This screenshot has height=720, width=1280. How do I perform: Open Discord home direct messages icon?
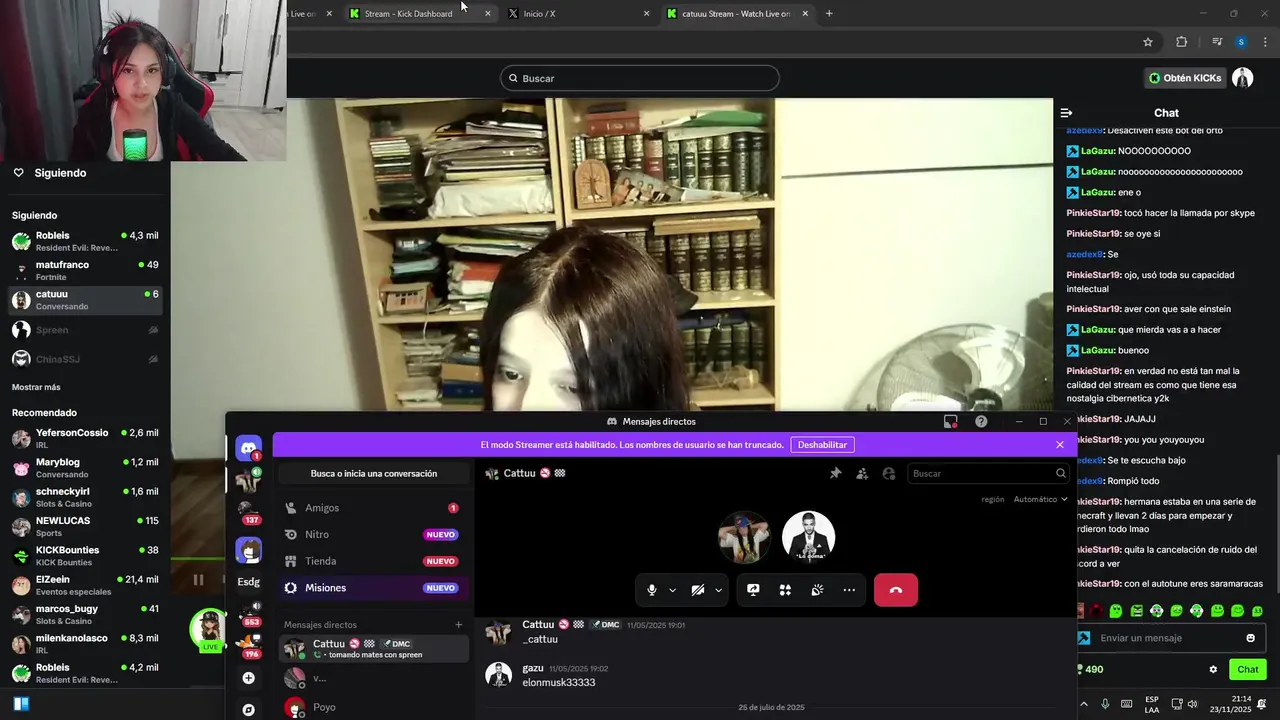249,447
